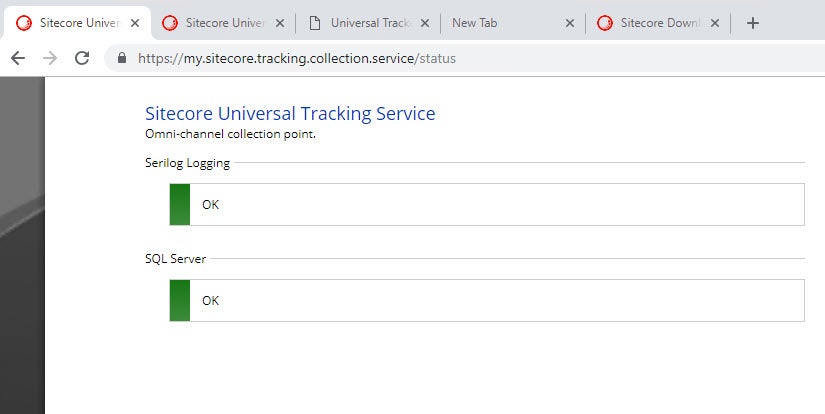Close the Universal Tracking document tab
The height and width of the screenshot is (414, 825).
[425, 23]
